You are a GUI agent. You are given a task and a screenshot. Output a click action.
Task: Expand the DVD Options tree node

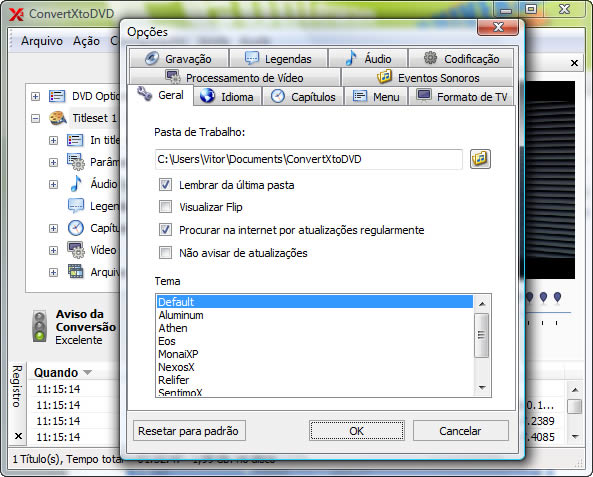35,96
